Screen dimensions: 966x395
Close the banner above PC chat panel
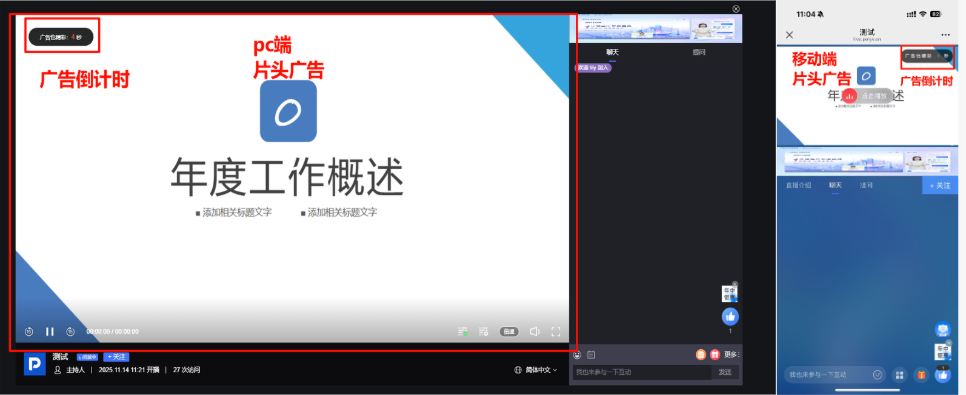point(736,9)
